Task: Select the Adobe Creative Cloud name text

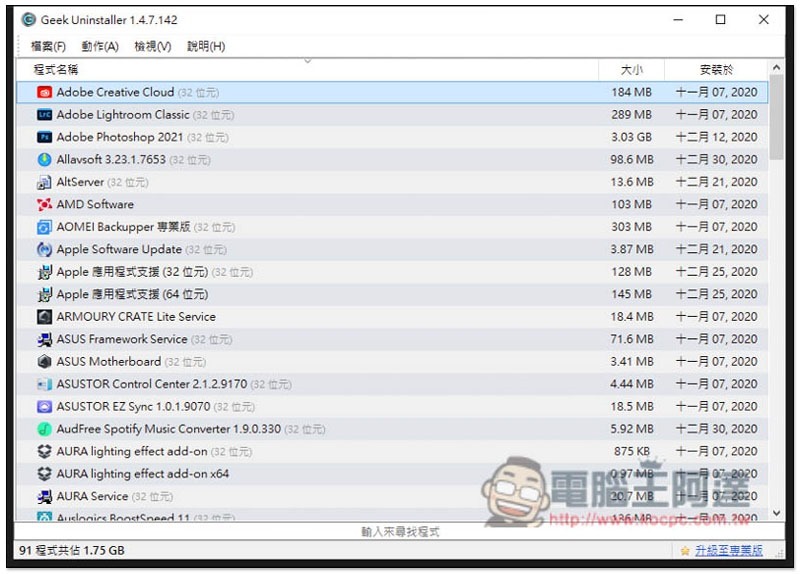Action: coord(115,92)
